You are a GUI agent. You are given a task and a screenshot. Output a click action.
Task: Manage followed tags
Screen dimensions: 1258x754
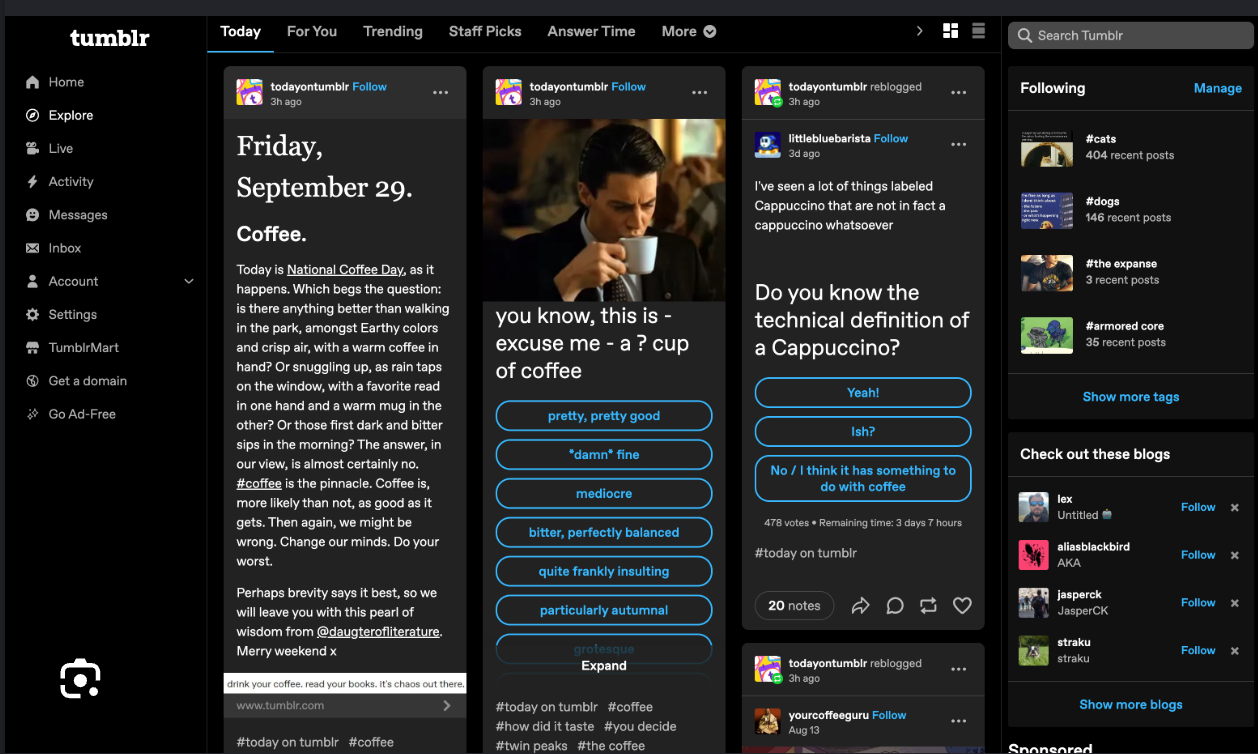pyautogui.click(x=1218, y=88)
